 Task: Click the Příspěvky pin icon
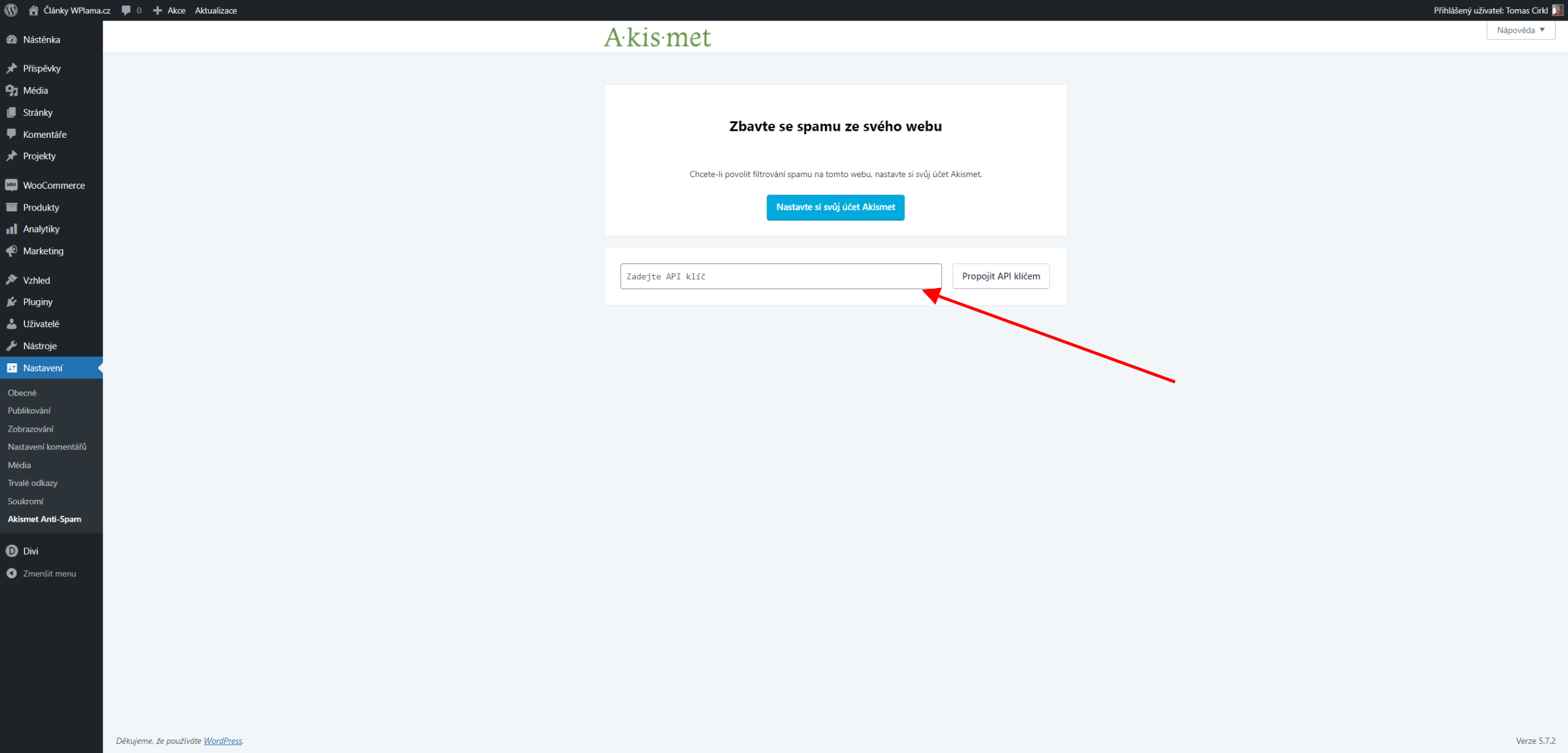tap(12, 68)
